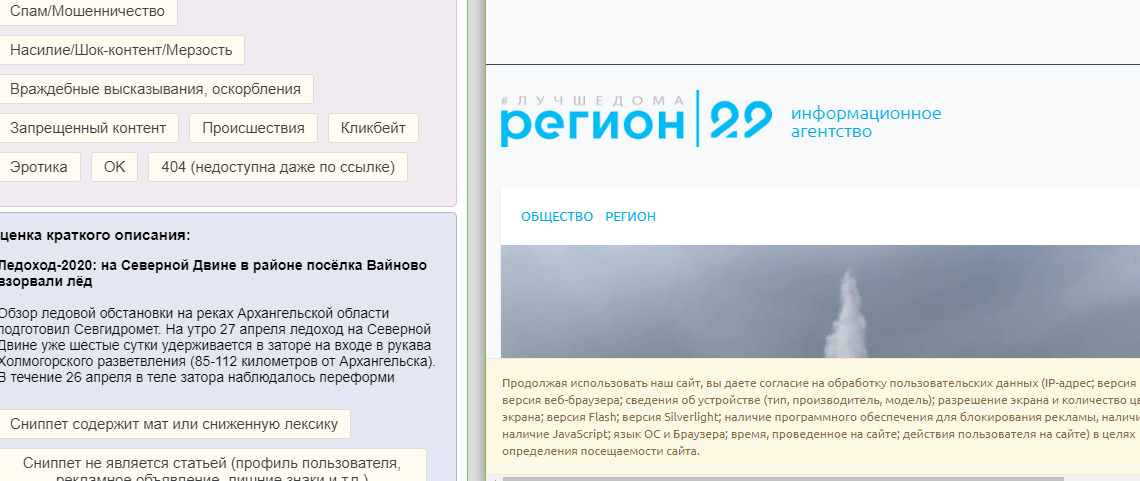The height and width of the screenshot is (481, 1140).
Task: Click the ice explosion article photo
Action: (x=820, y=302)
